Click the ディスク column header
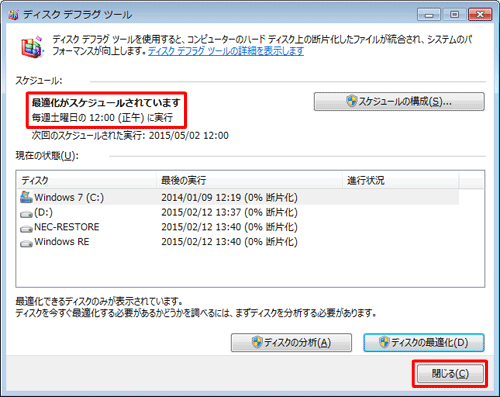500x397 pixels. 86,180
